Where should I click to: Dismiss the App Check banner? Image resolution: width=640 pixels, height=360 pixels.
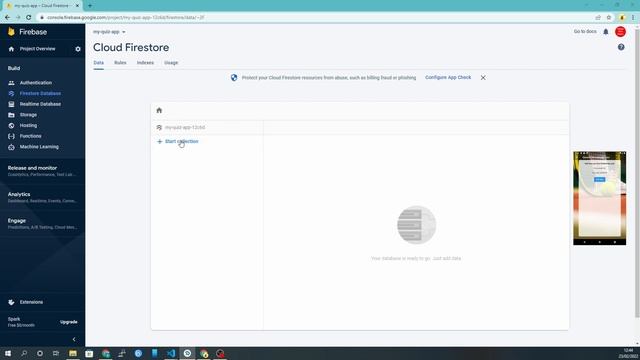(483, 78)
